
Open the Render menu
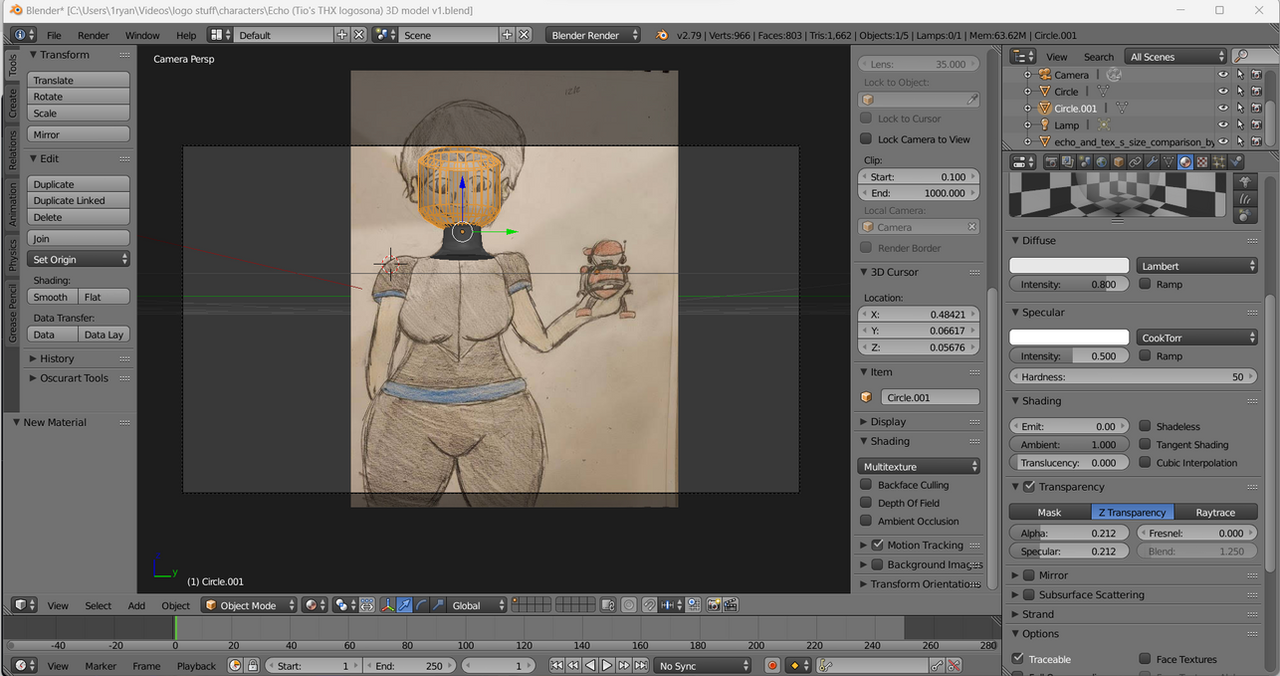(x=93, y=35)
